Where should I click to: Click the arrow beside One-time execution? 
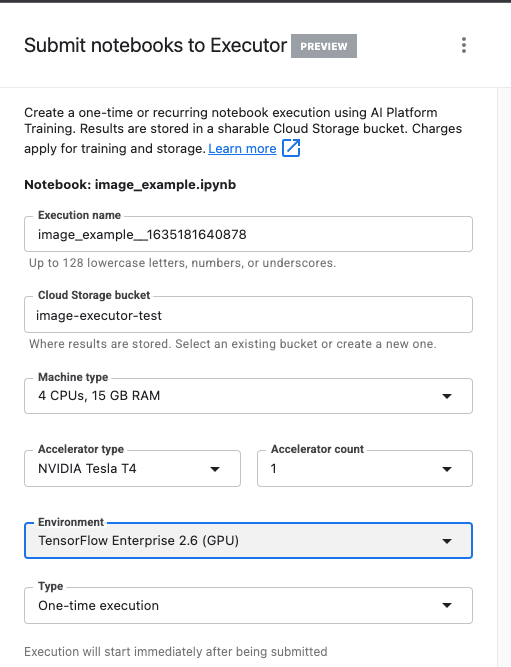[x=447, y=605]
